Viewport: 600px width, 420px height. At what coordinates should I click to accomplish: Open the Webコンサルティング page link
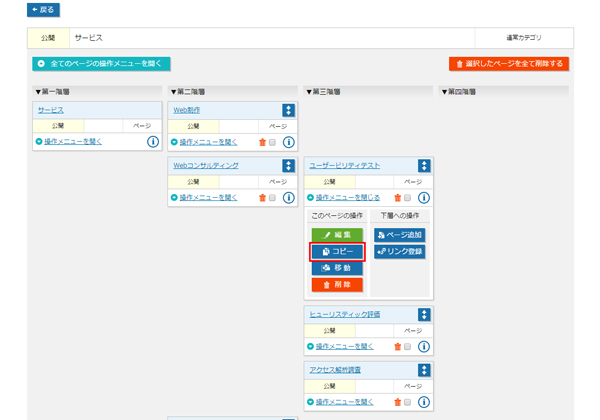point(206,166)
